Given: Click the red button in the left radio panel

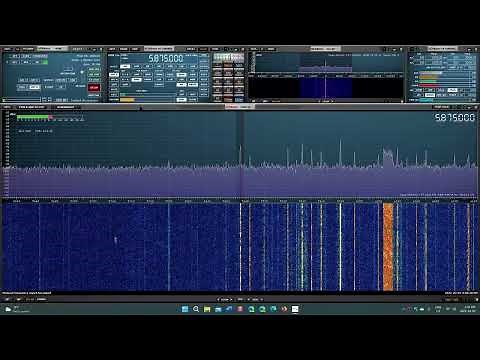Looking at the screenshot, I should coord(94,88).
